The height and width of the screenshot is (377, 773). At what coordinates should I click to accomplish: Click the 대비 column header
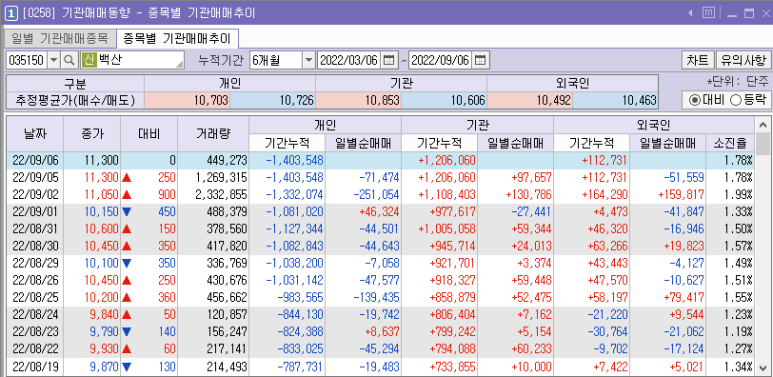tap(149, 134)
